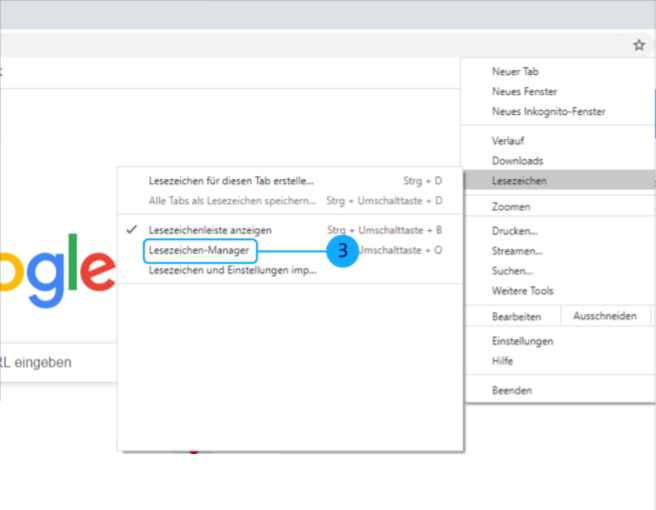
Task: Select Neuer Tab menu entry
Action: pyautogui.click(x=515, y=72)
